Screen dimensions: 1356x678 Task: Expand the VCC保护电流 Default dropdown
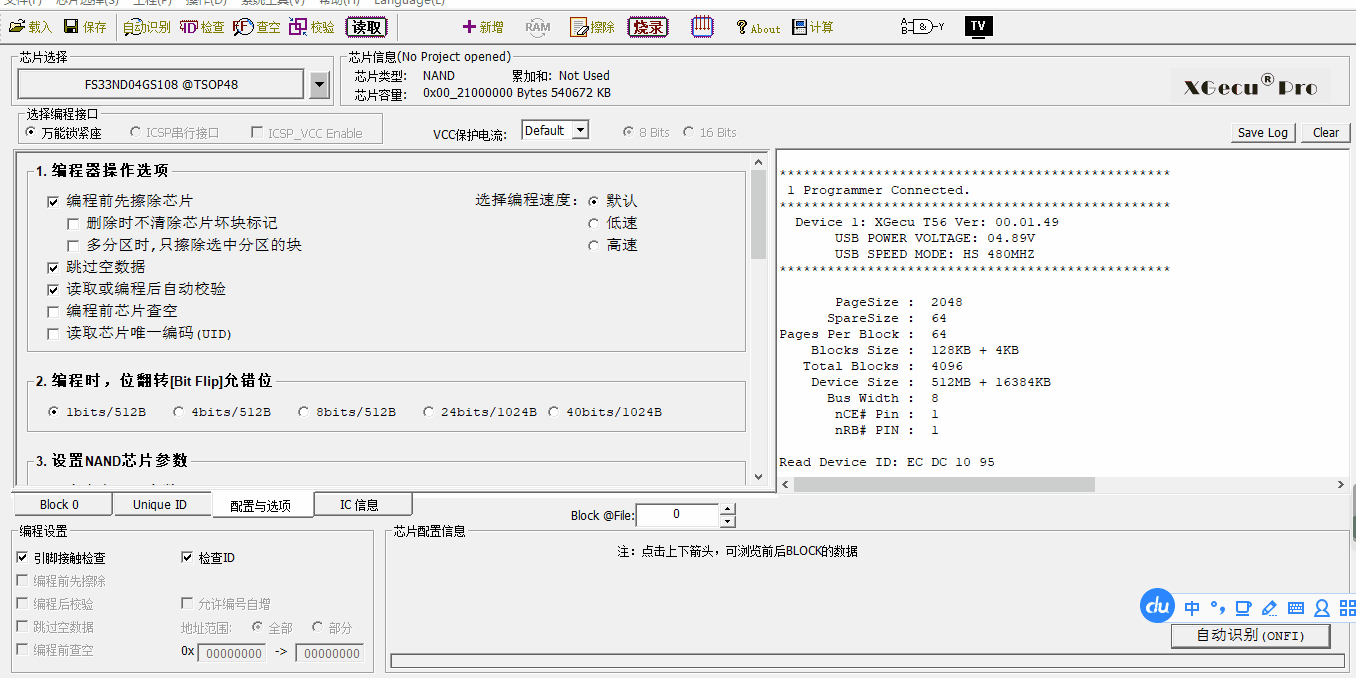click(580, 130)
